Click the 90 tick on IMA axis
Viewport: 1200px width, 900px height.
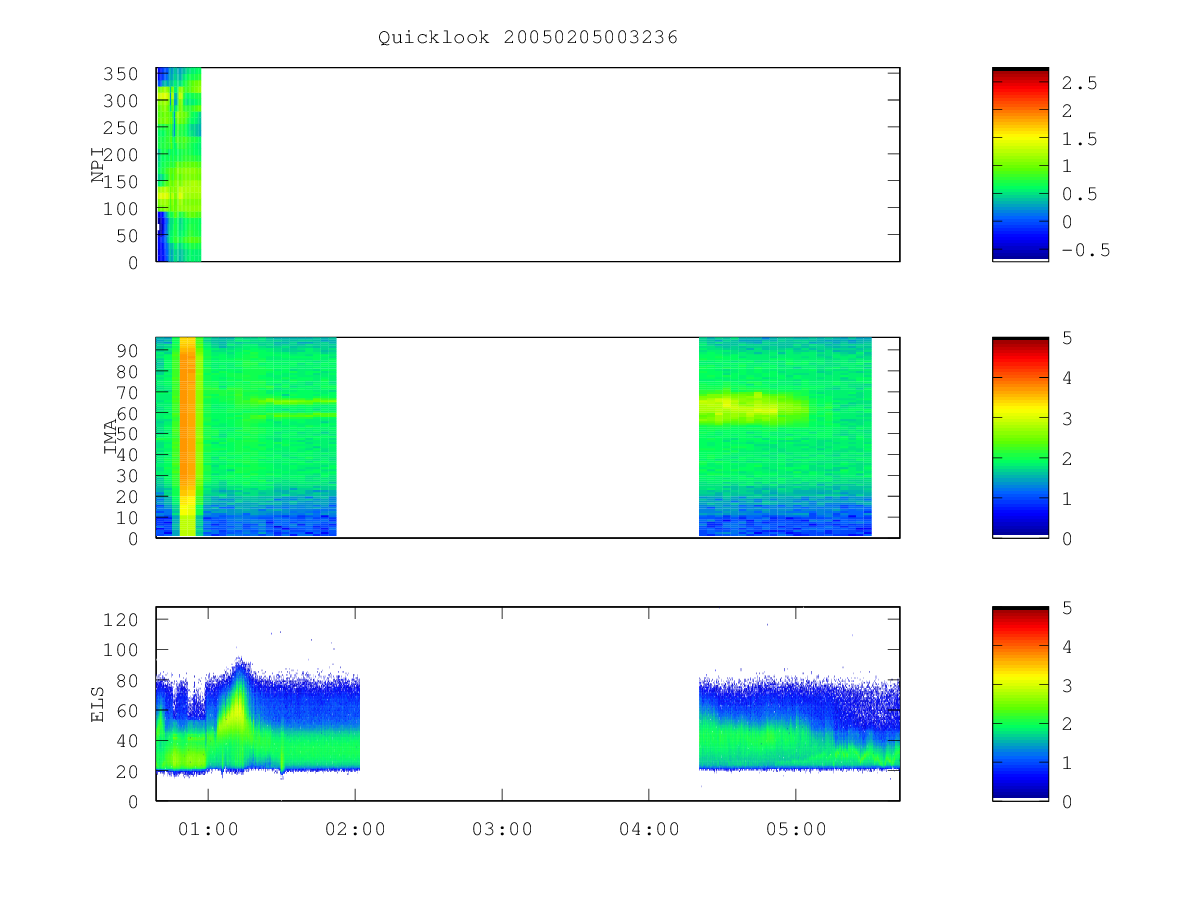[x=129, y=349]
